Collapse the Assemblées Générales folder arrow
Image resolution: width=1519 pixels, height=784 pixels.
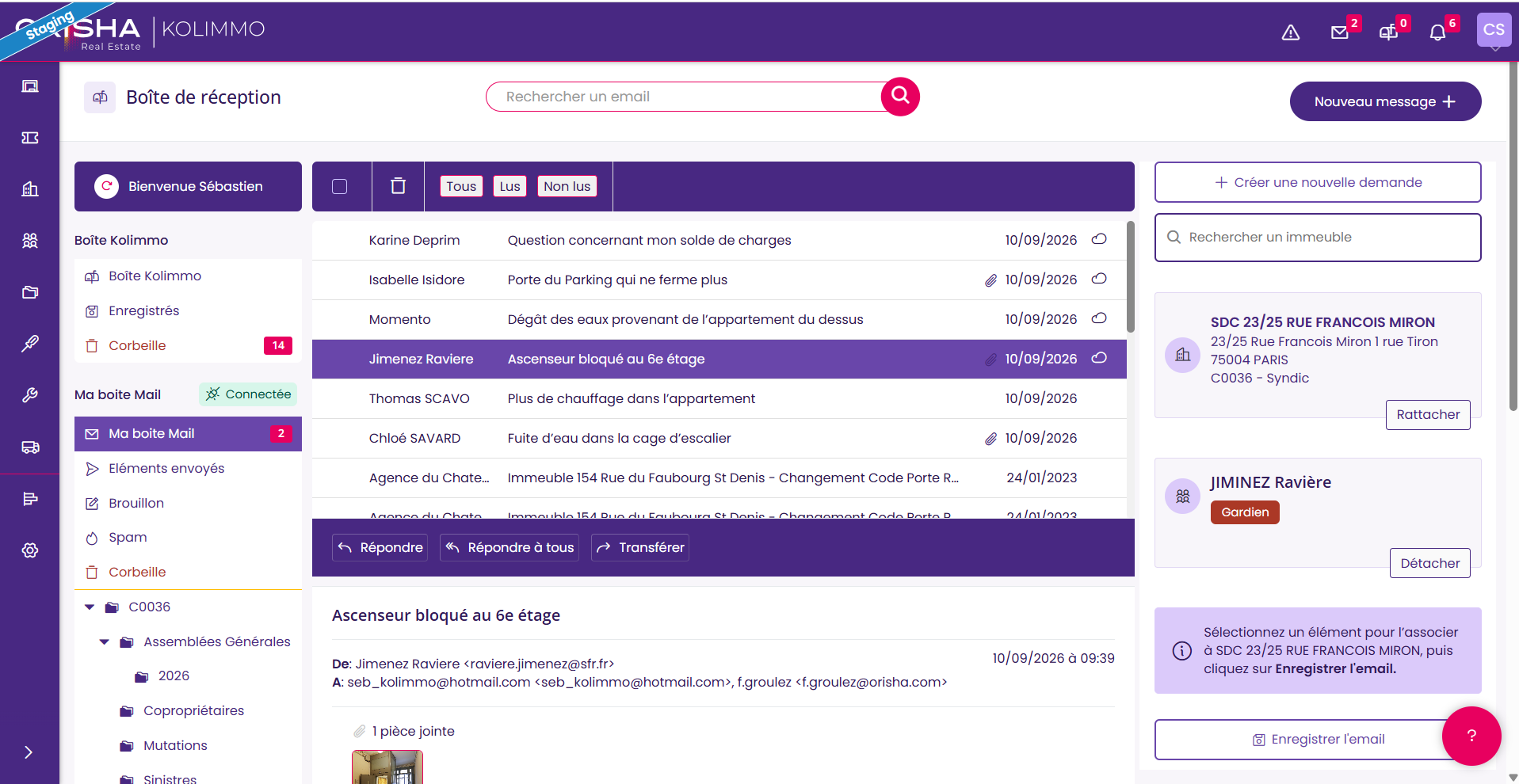click(104, 642)
